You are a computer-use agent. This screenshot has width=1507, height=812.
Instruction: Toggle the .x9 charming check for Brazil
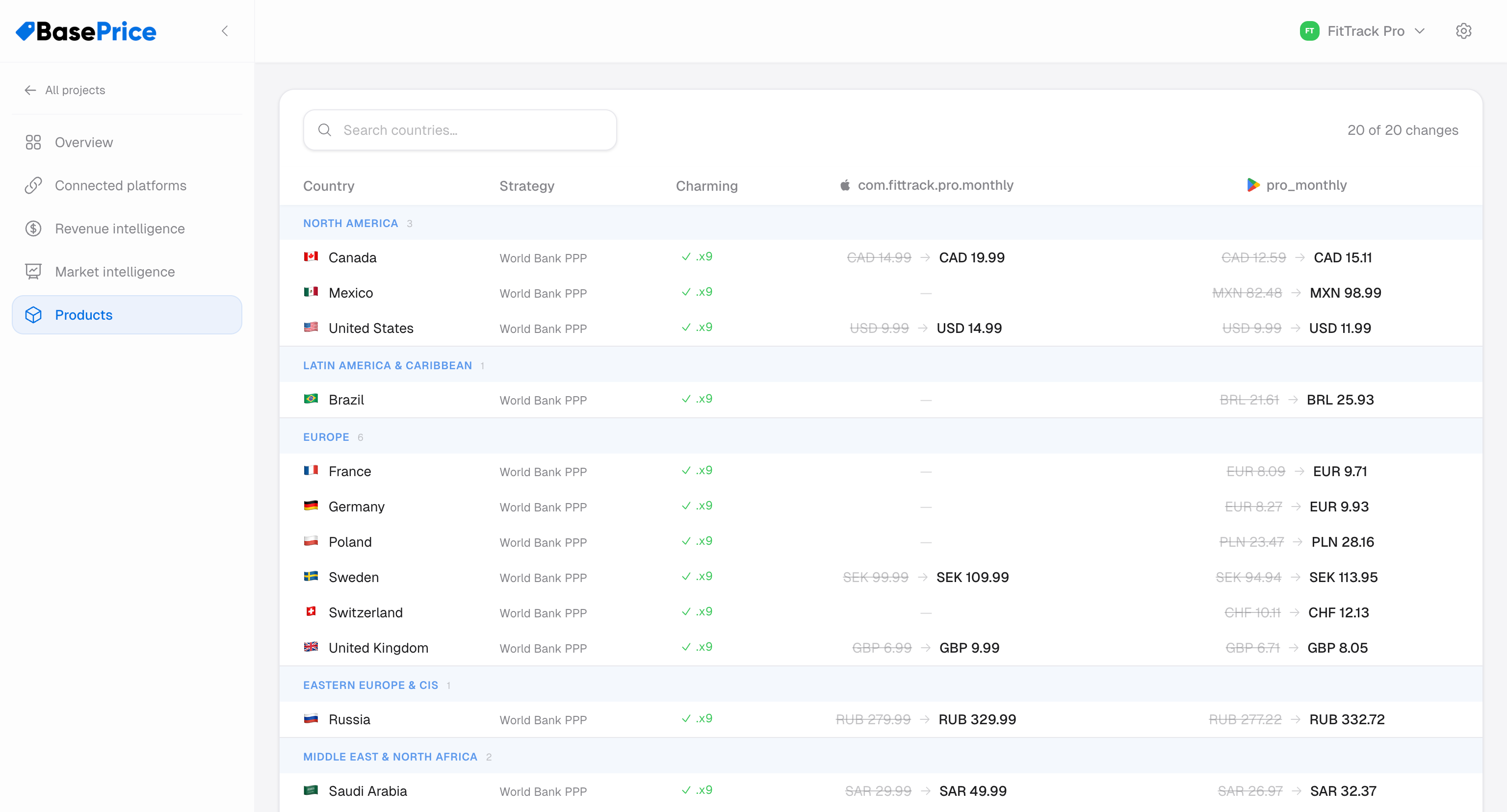point(697,399)
